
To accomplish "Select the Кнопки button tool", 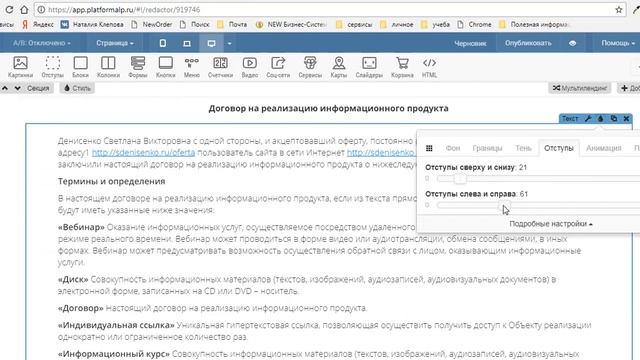I will [165, 67].
